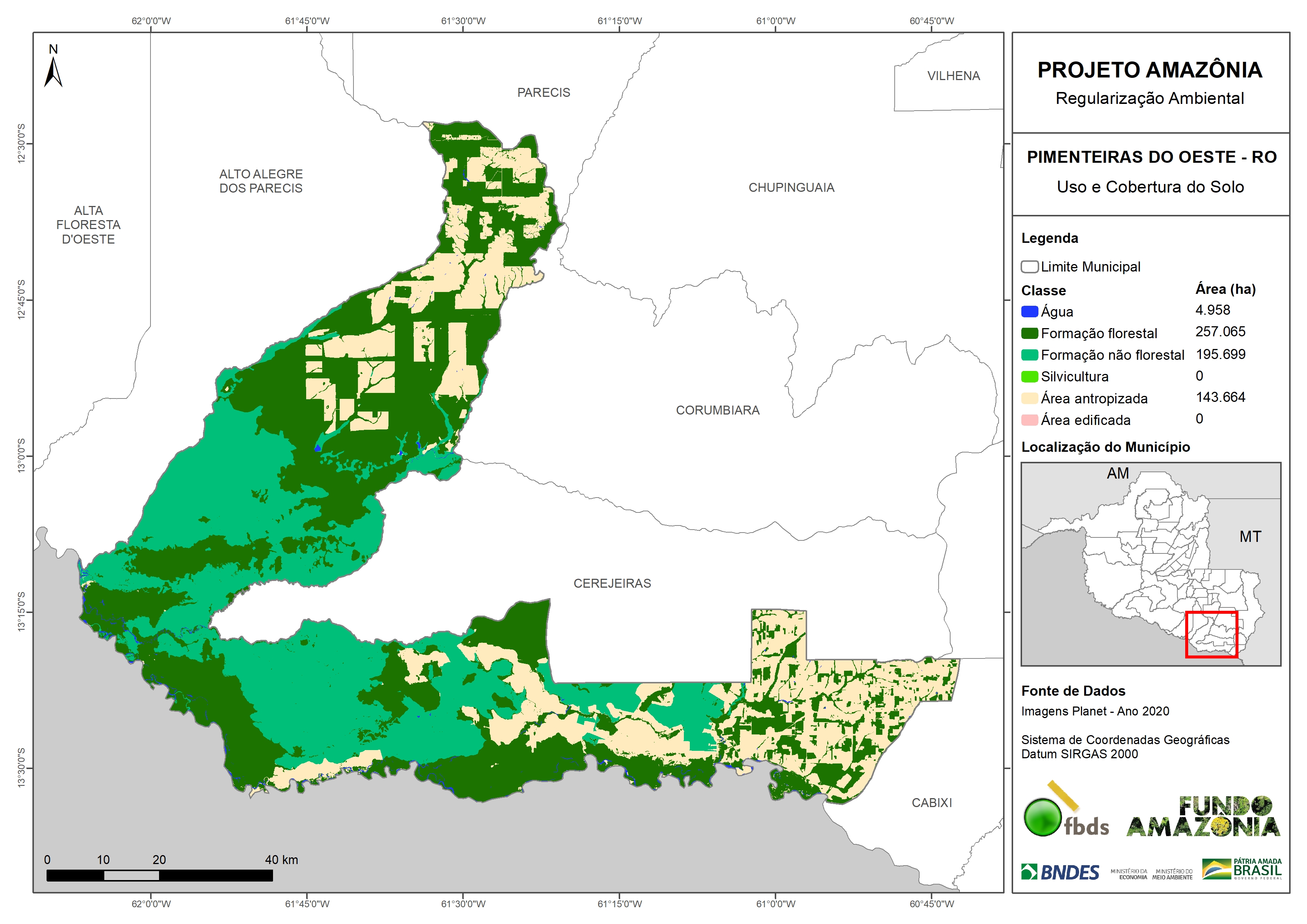Viewport: 1307px width, 924px height.
Task: Click the beige Área antropizada swatch
Action: (1029, 399)
